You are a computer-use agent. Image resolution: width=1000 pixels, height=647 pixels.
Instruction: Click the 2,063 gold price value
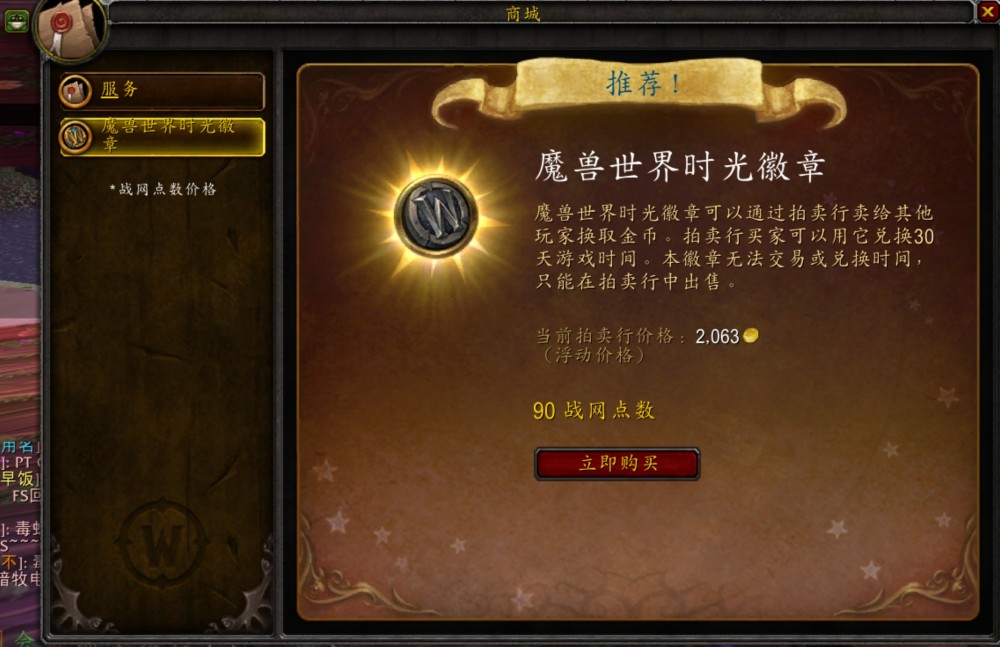point(717,336)
